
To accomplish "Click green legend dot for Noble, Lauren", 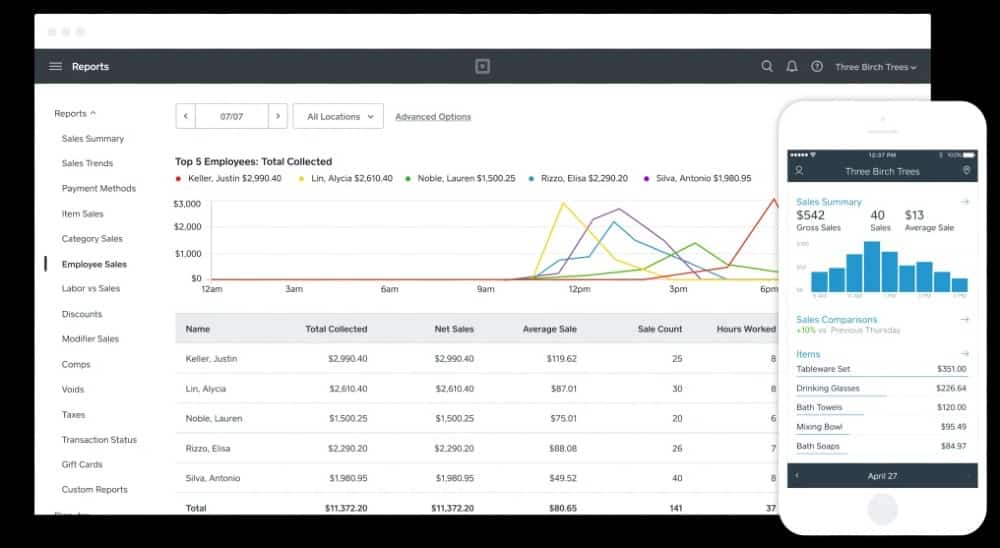I will point(408,179).
